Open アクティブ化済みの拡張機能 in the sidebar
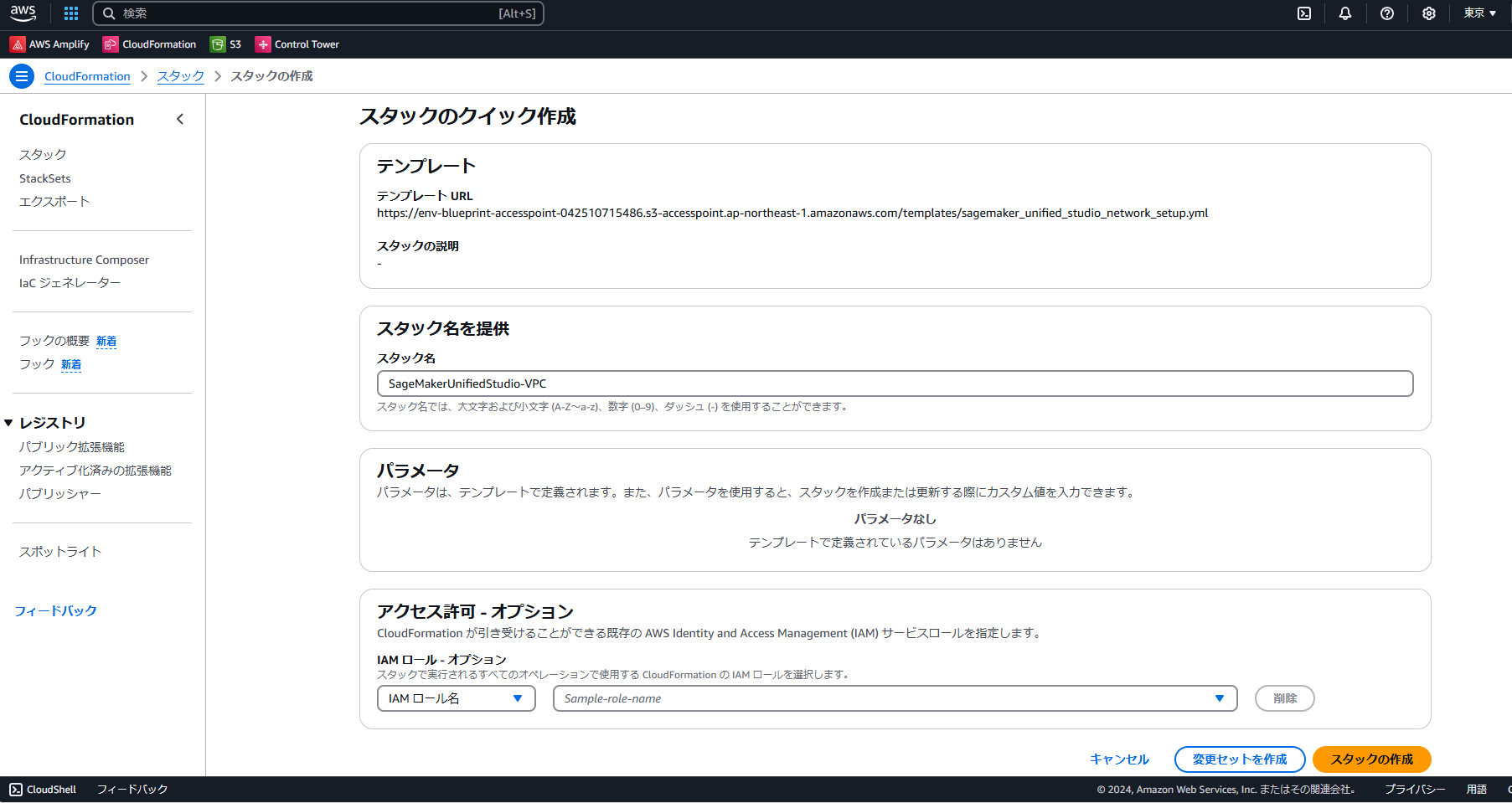The image size is (1512, 803). tap(95, 471)
